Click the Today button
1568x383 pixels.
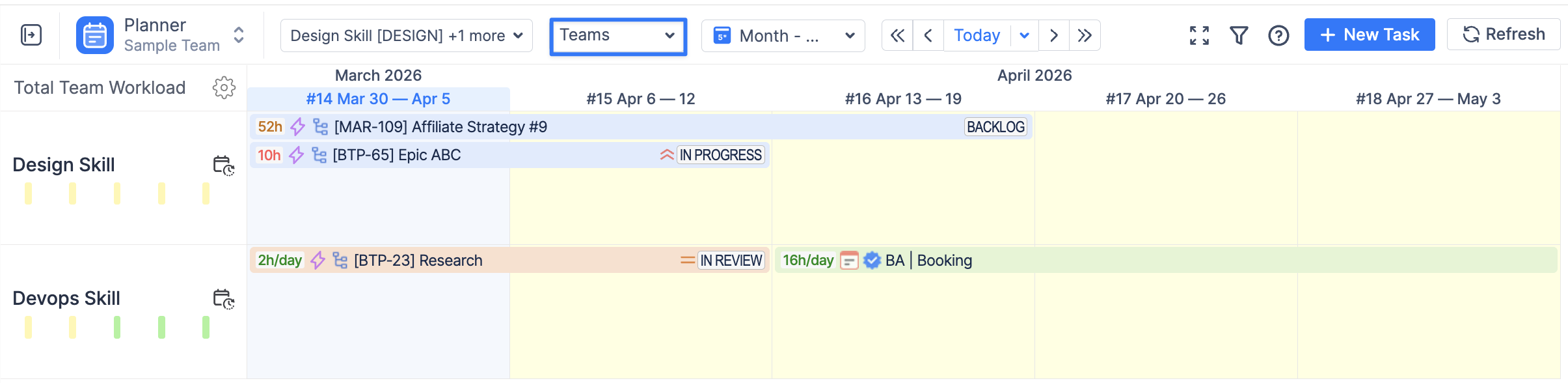977,35
